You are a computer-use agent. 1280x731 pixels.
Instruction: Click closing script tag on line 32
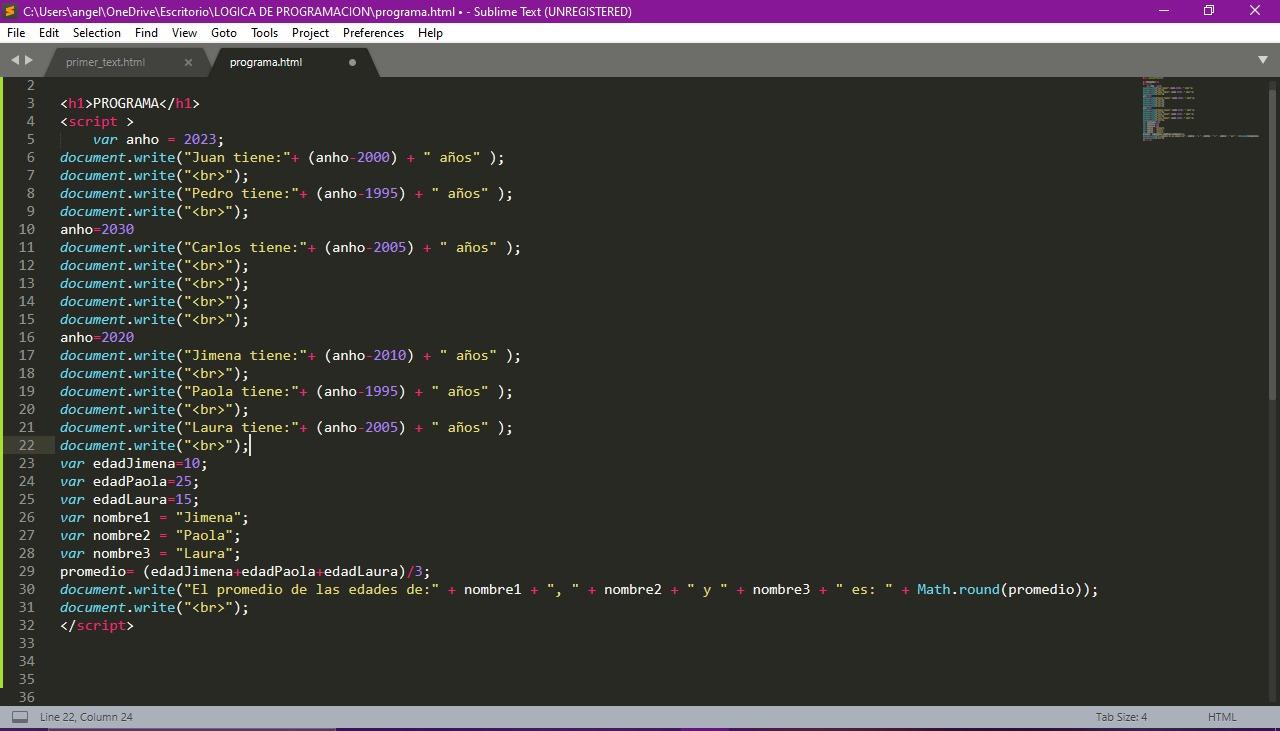(97, 625)
